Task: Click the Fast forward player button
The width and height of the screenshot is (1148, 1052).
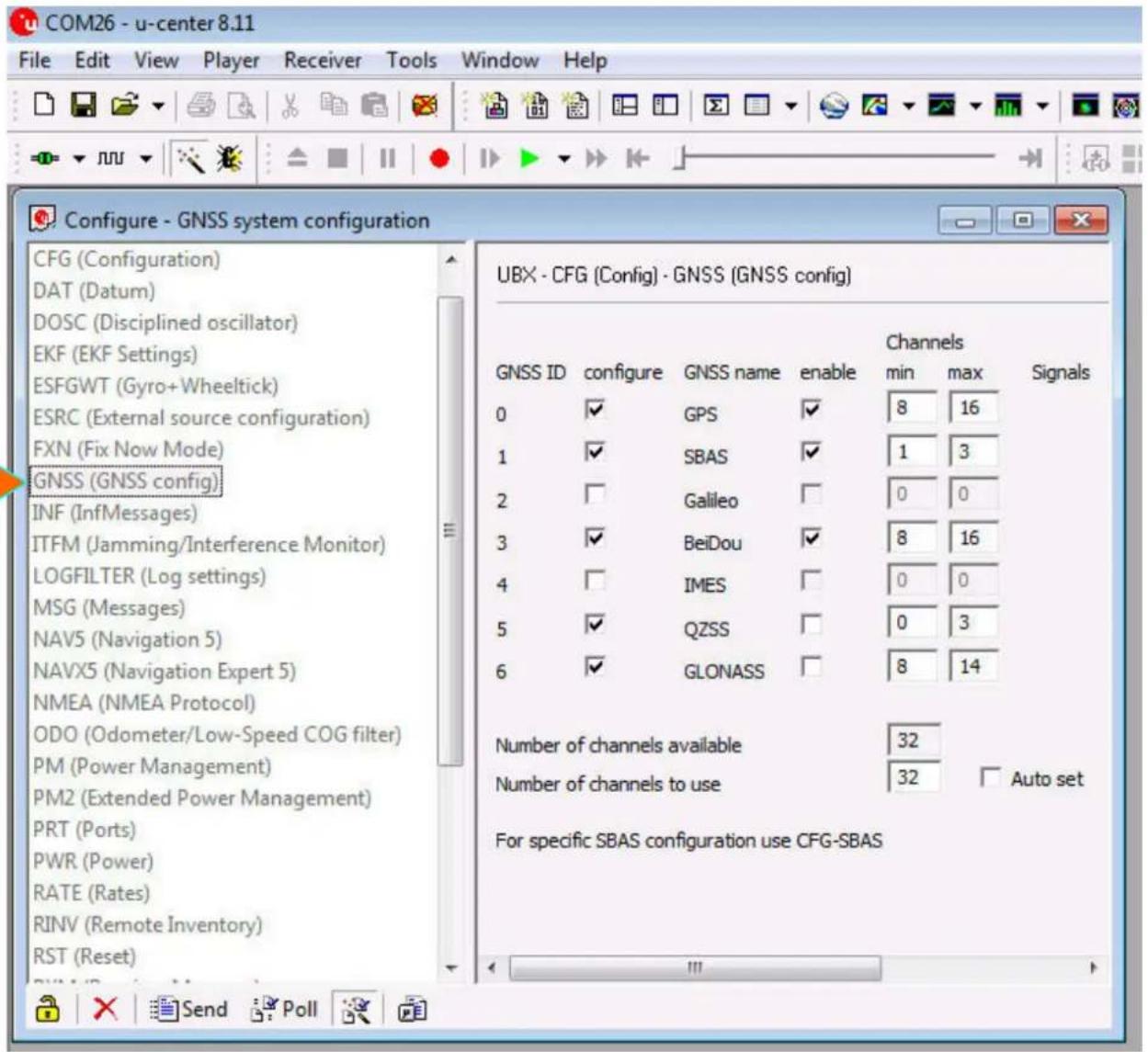Action: click(x=597, y=158)
